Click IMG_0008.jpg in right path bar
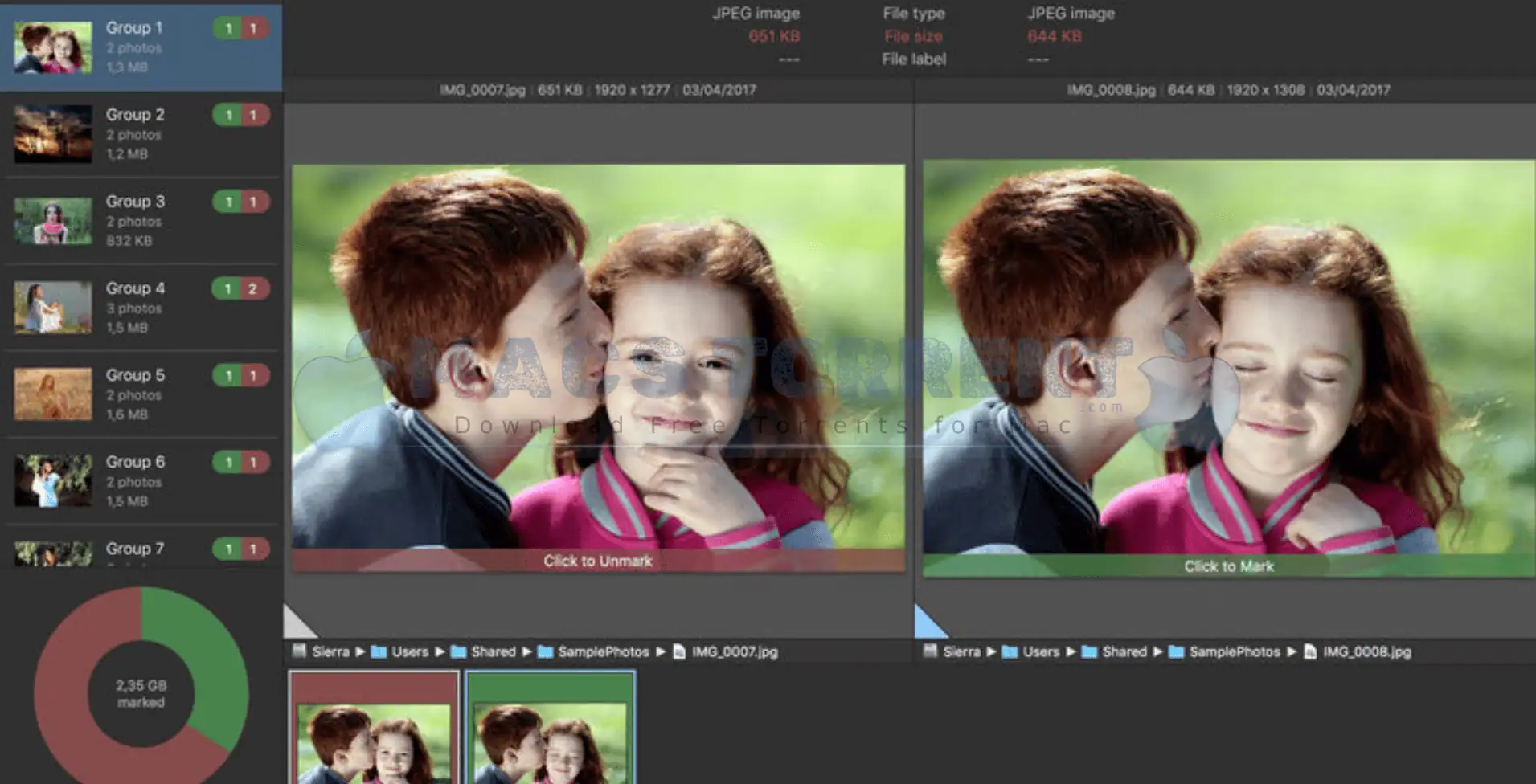This screenshot has width=1536, height=784. pyautogui.click(x=1357, y=651)
